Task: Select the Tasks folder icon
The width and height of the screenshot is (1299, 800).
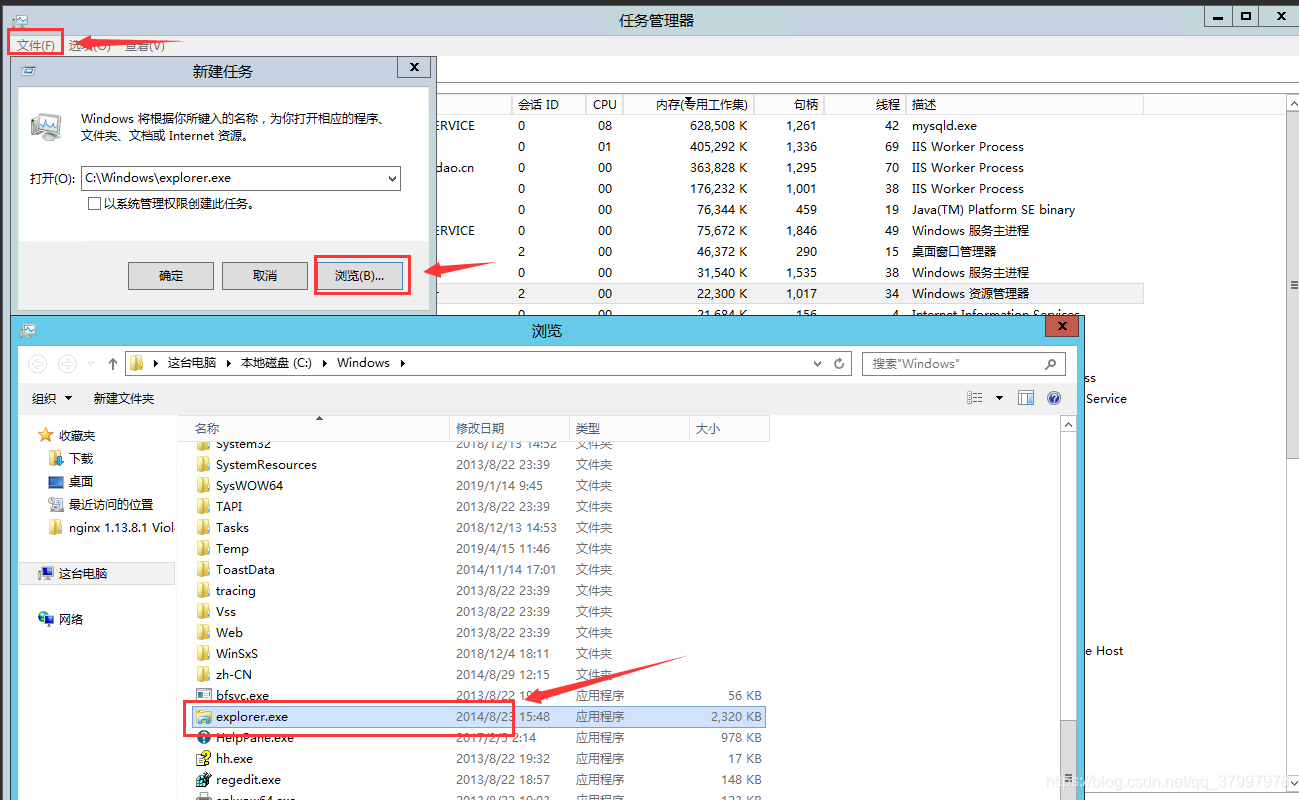Action: pyautogui.click(x=204, y=528)
